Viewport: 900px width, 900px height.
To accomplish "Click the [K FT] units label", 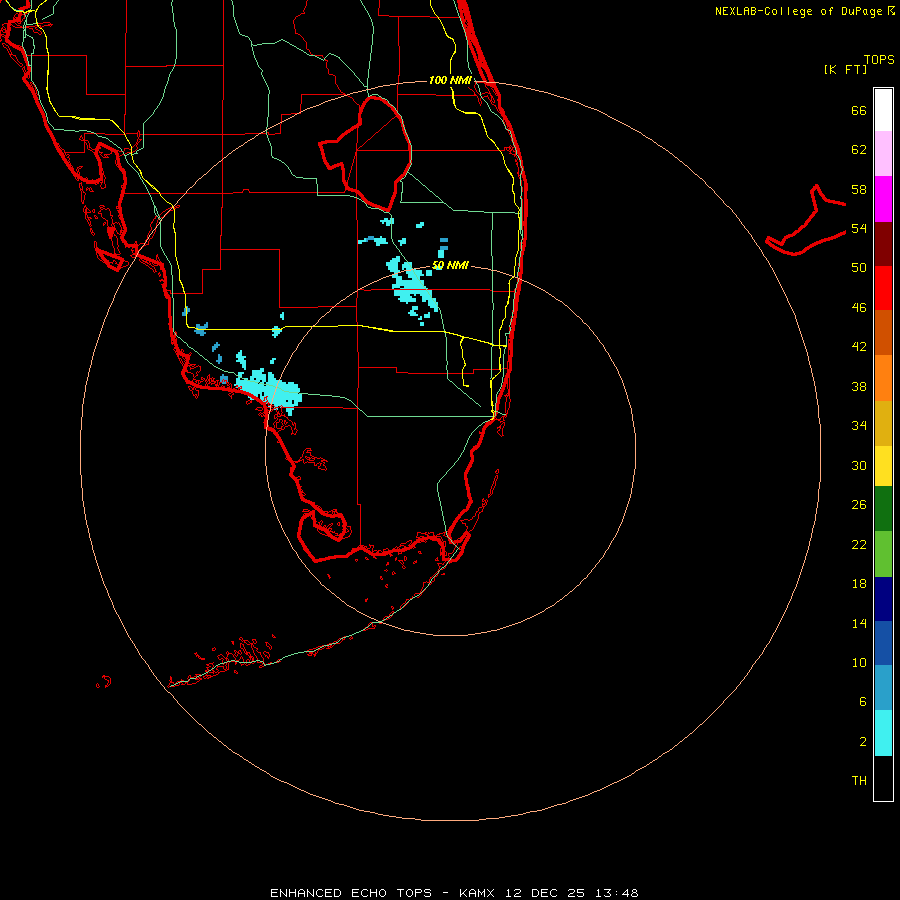I will pos(845,69).
